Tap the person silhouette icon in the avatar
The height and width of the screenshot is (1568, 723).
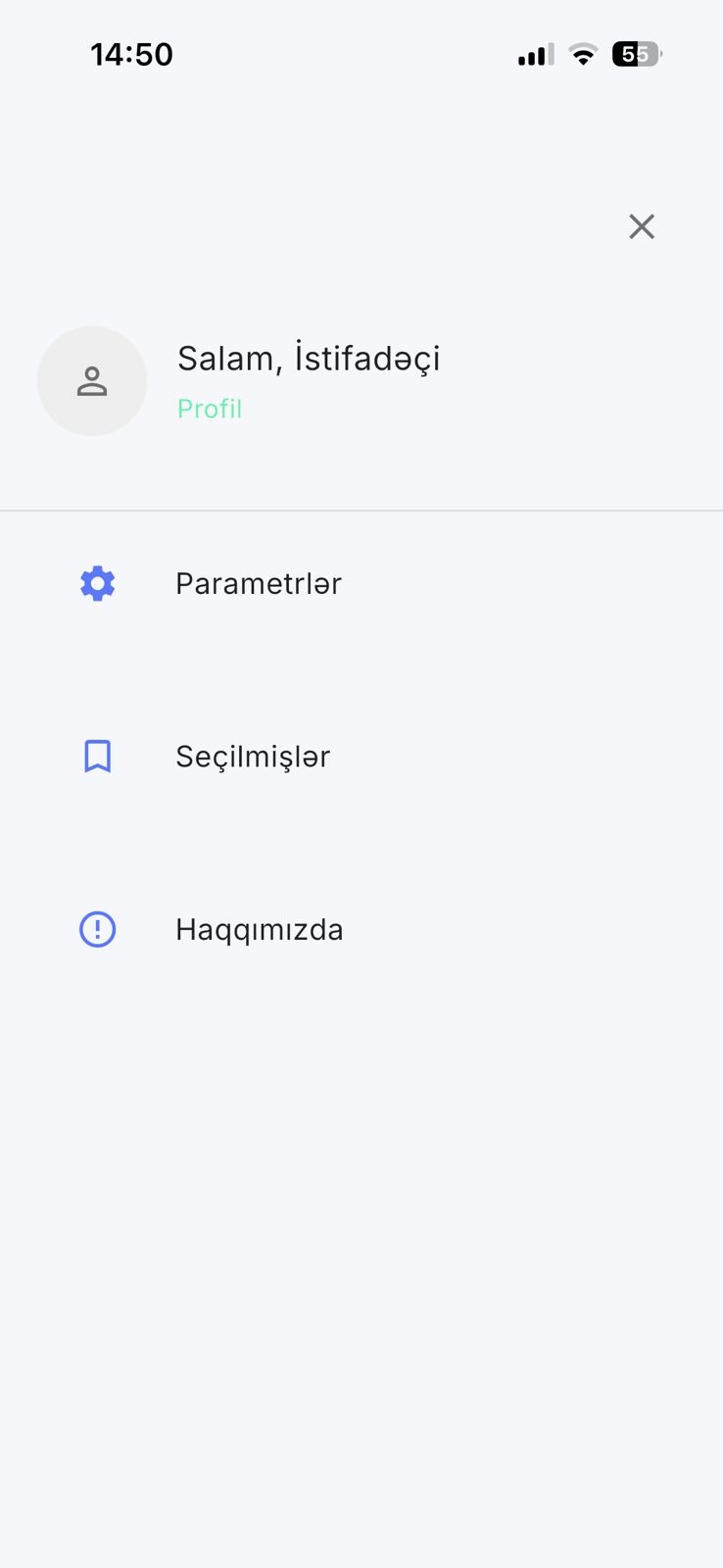tap(92, 381)
